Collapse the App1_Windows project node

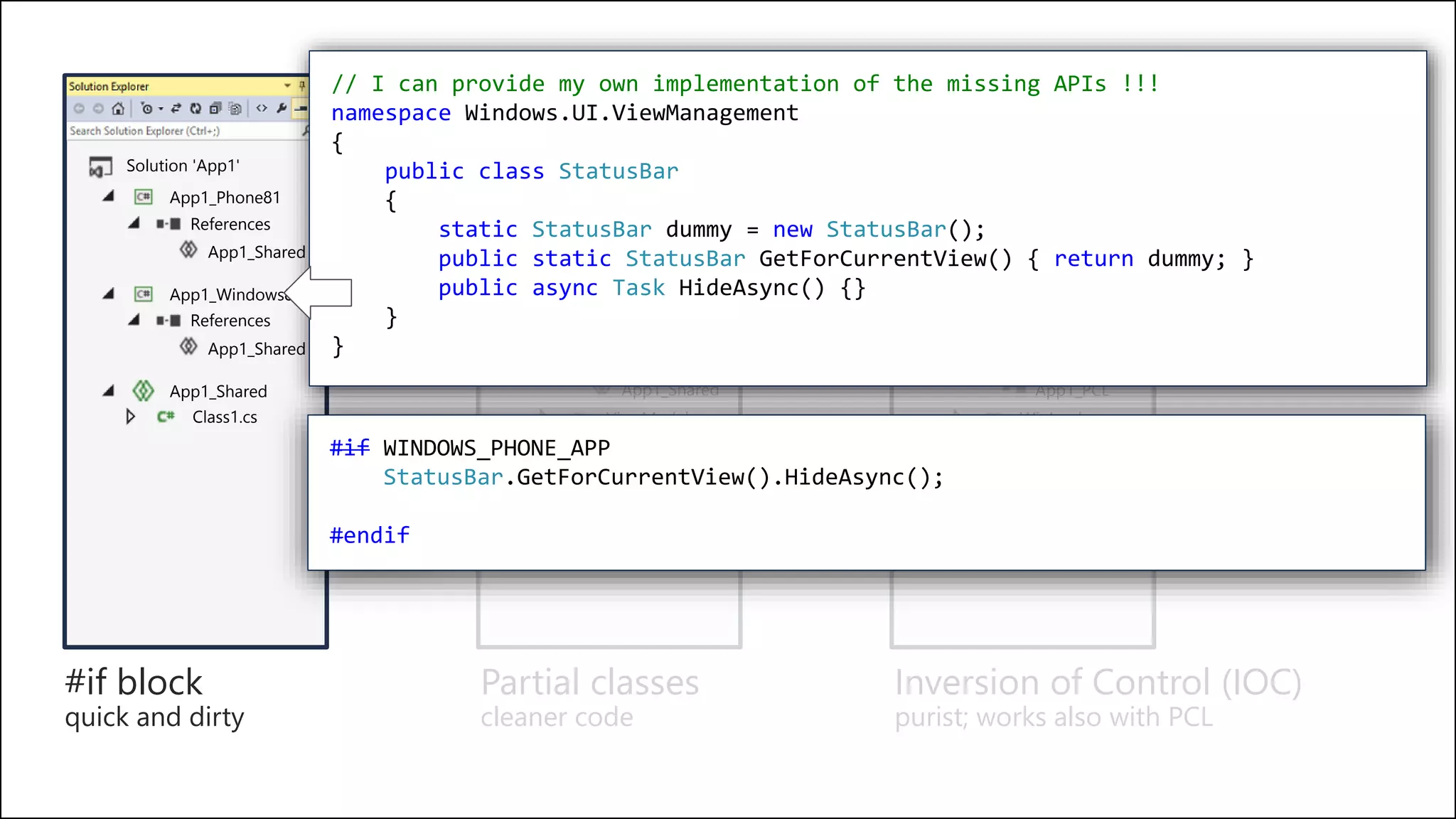(108, 293)
